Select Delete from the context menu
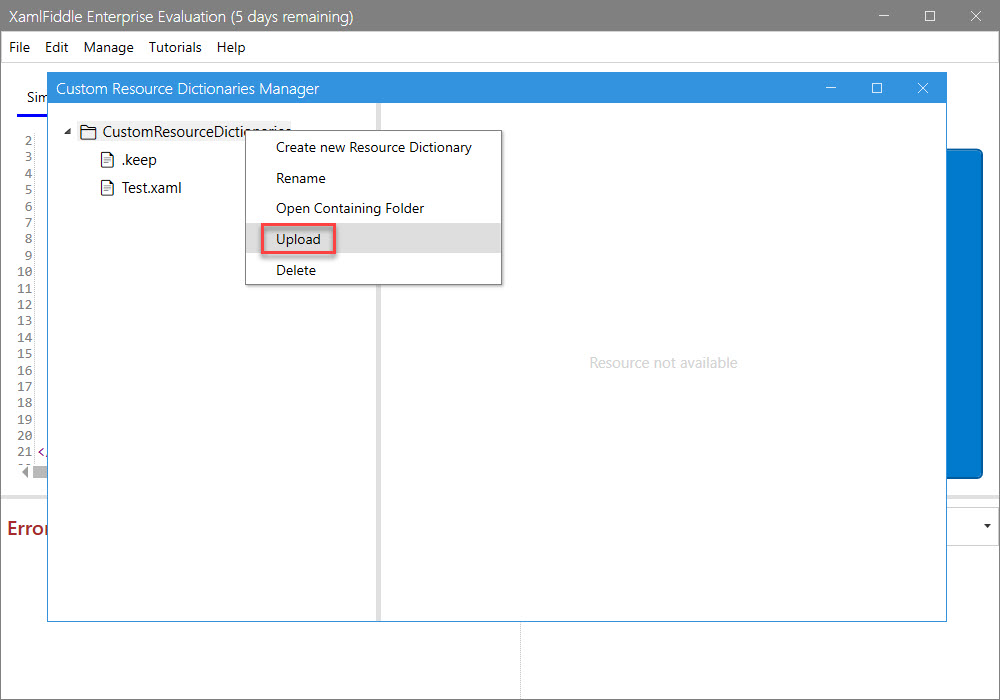Screen dimensions: 1000x700 (x=374, y=270)
